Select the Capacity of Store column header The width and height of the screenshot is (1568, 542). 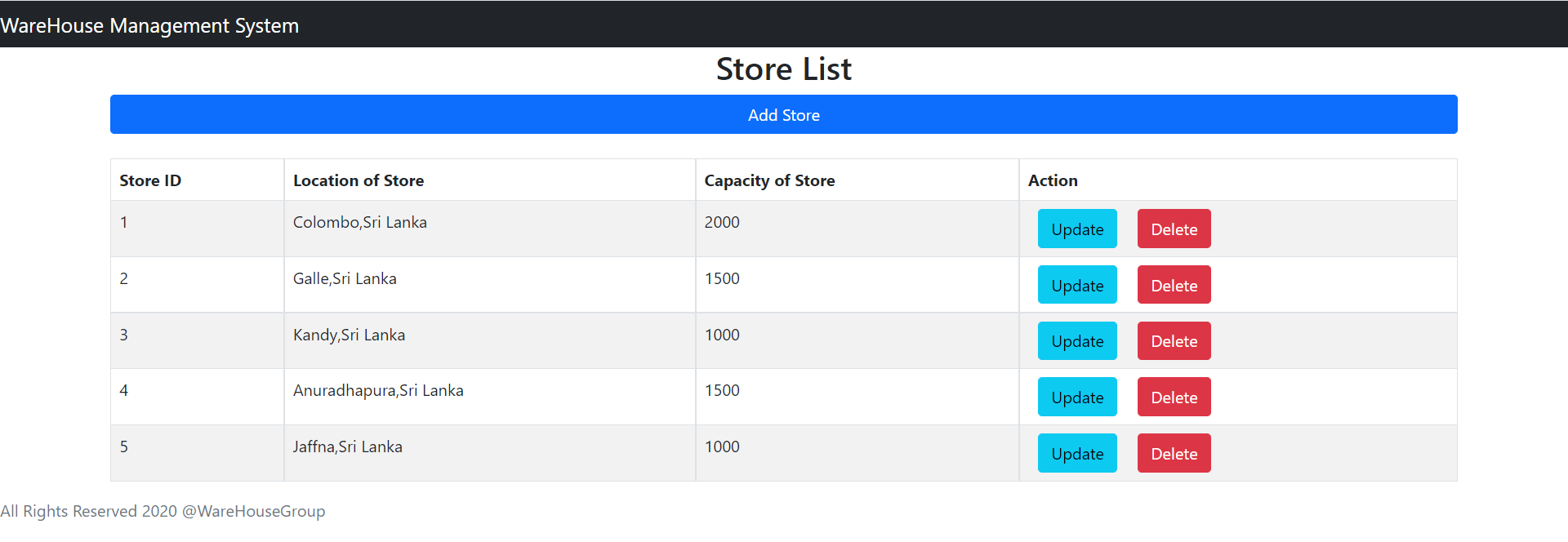pos(857,180)
